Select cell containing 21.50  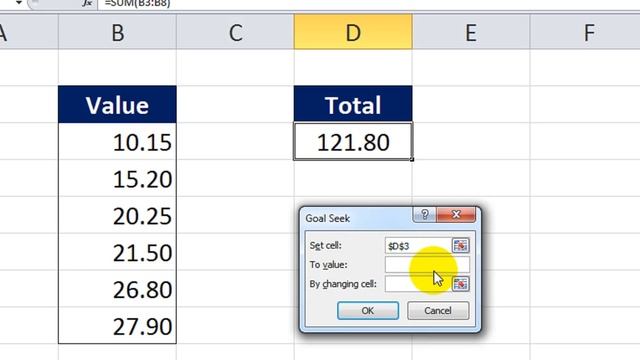(x=118, y=252)
